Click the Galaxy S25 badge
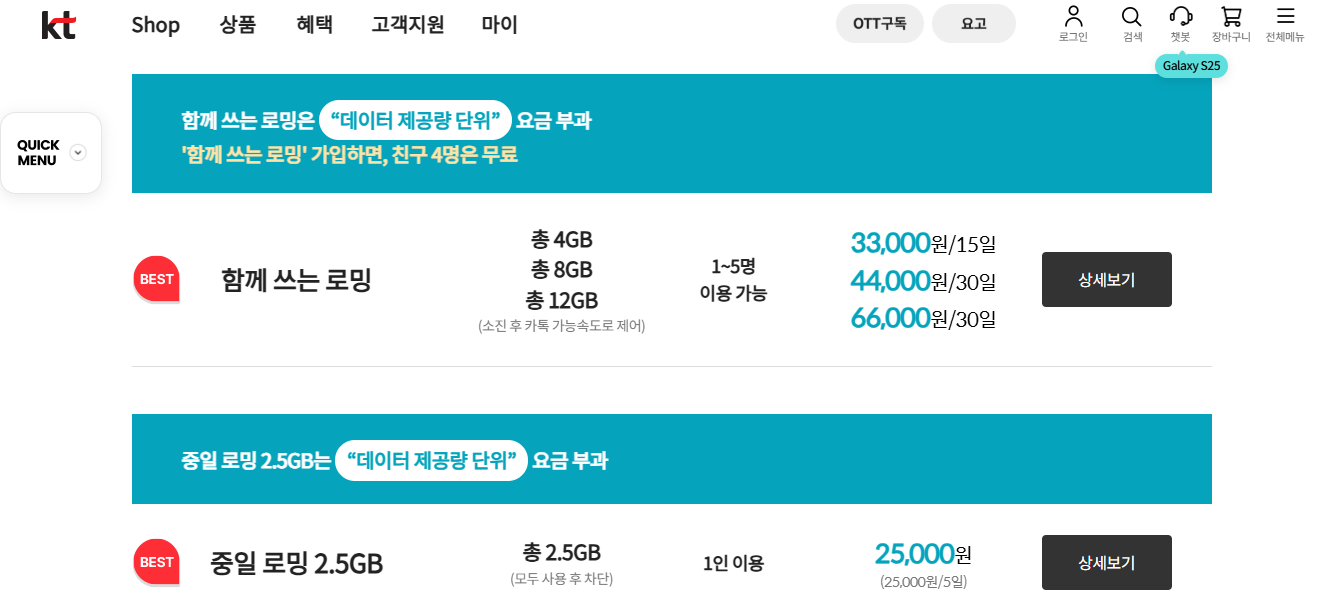Screen dimensions: 1327x604 (1190, 65)
